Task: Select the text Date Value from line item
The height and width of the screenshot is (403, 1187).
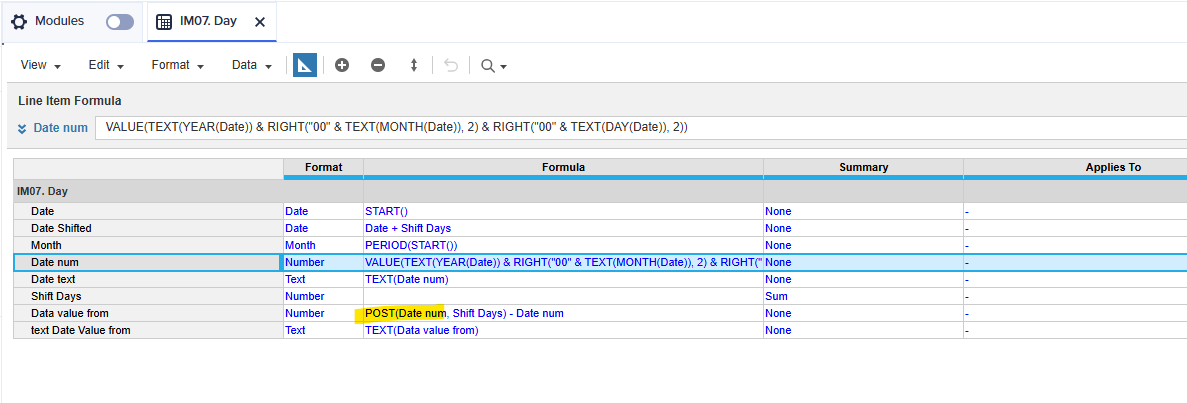Action: (148, 330)
